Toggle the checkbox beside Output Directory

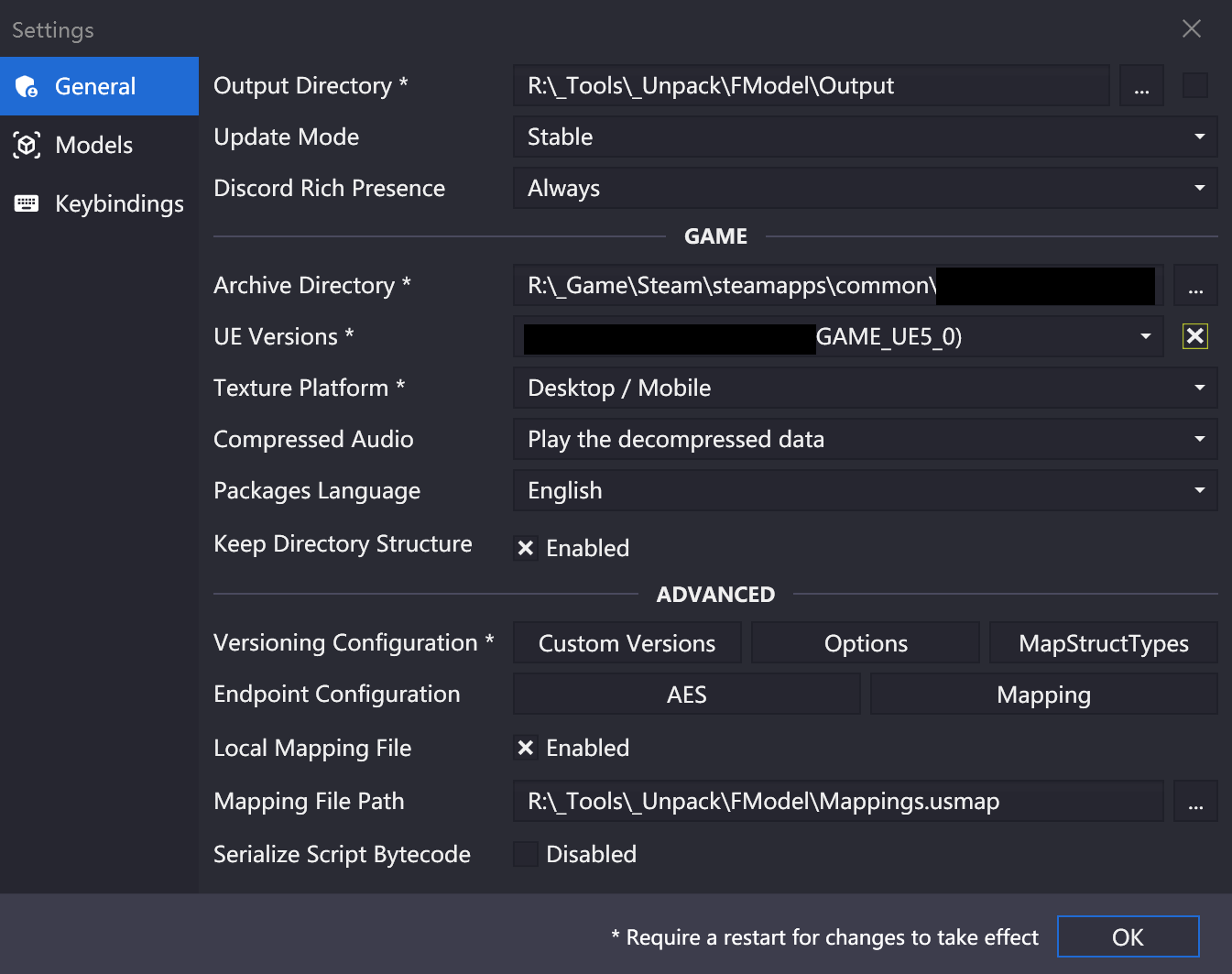coord(1194,86)
